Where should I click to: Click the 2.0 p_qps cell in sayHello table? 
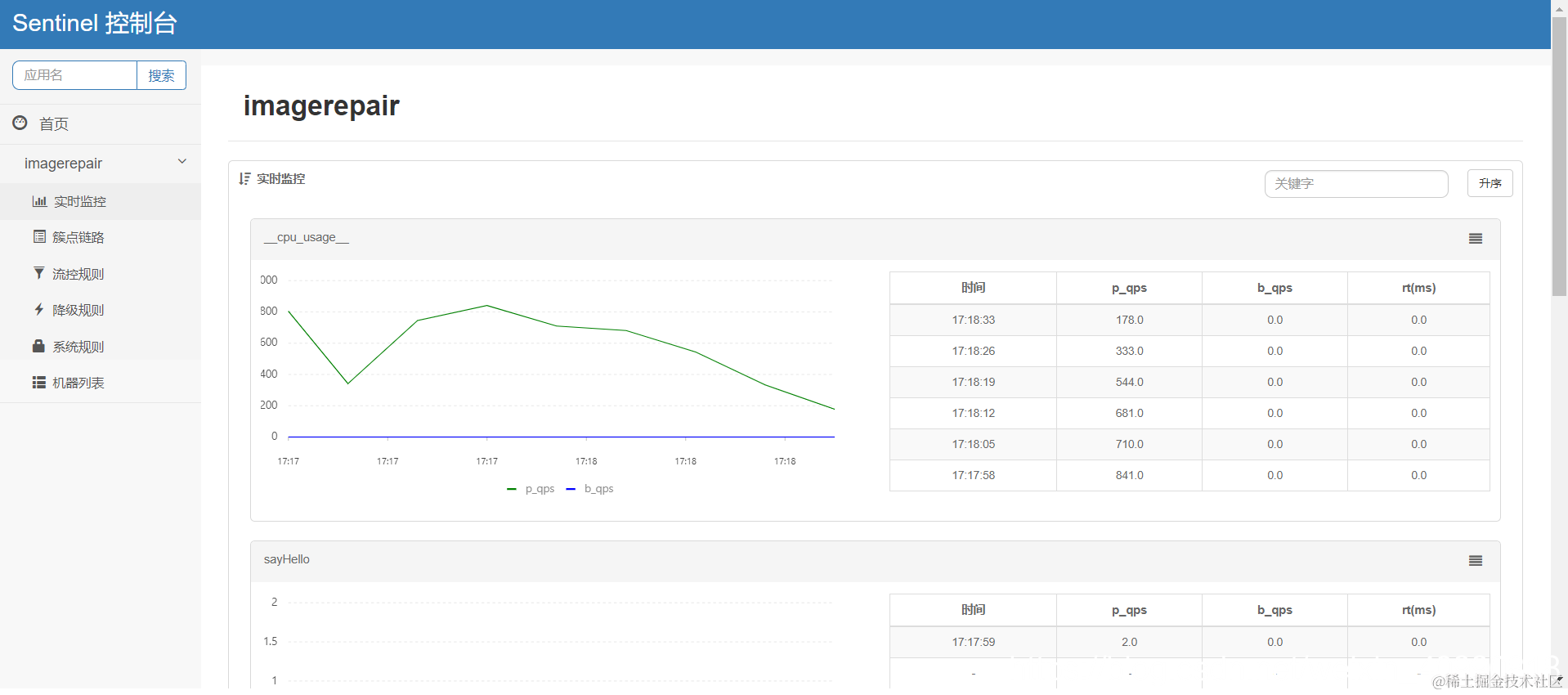click(x=1129, y=642)
